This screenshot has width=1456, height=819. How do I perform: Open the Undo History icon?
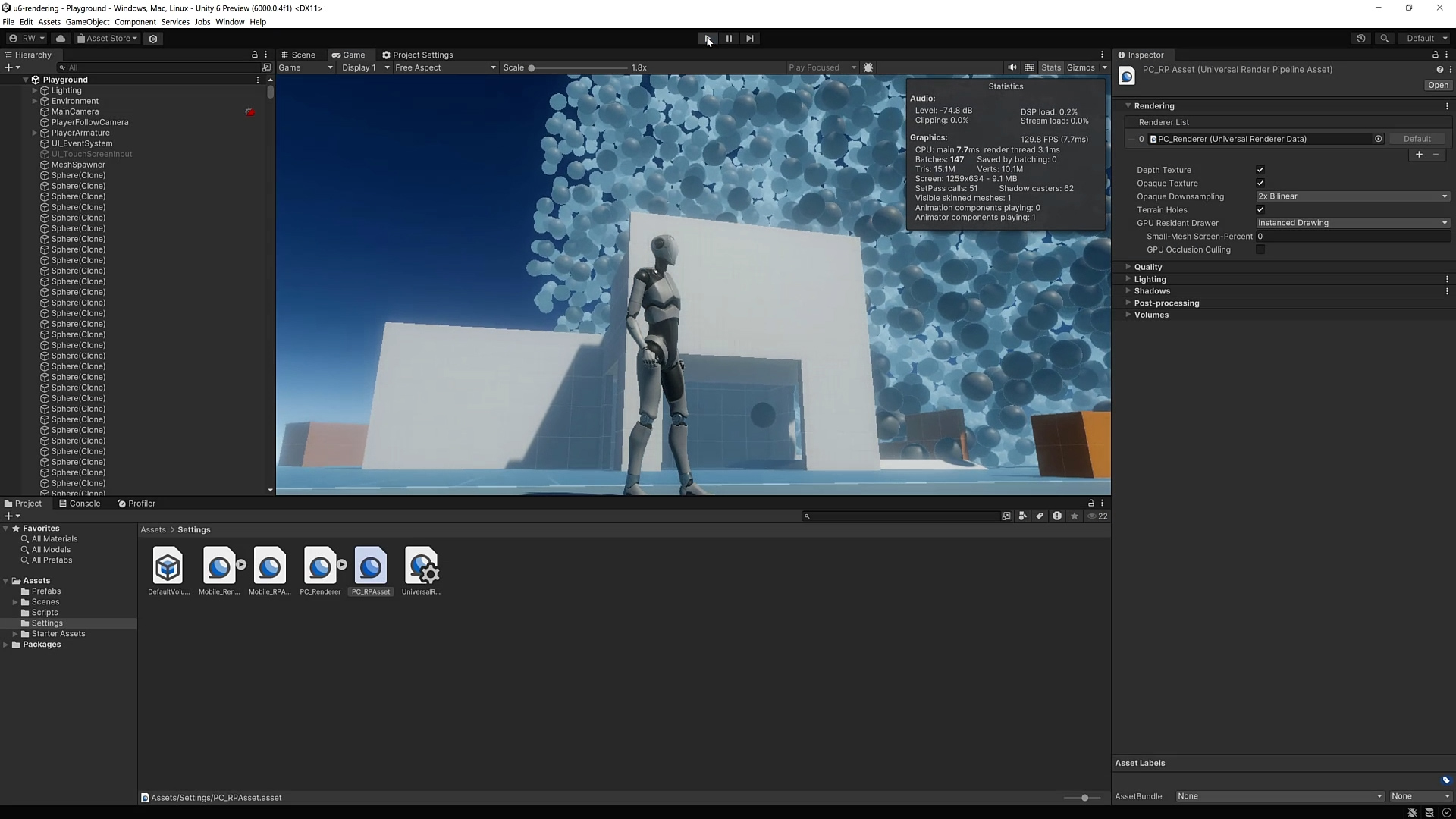tap(1361, 39)
